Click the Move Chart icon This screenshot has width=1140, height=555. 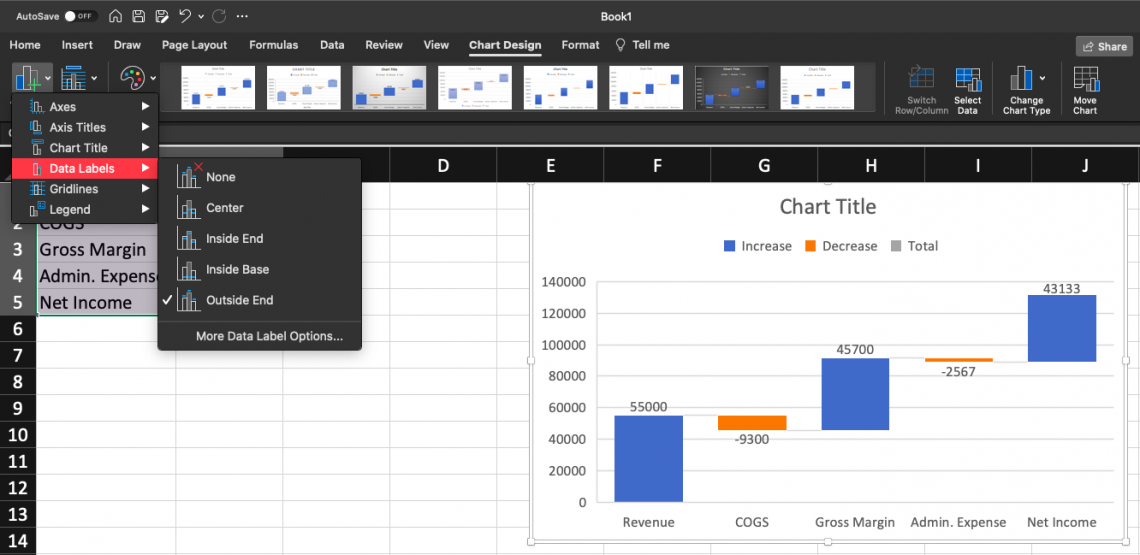point(1085,80)
